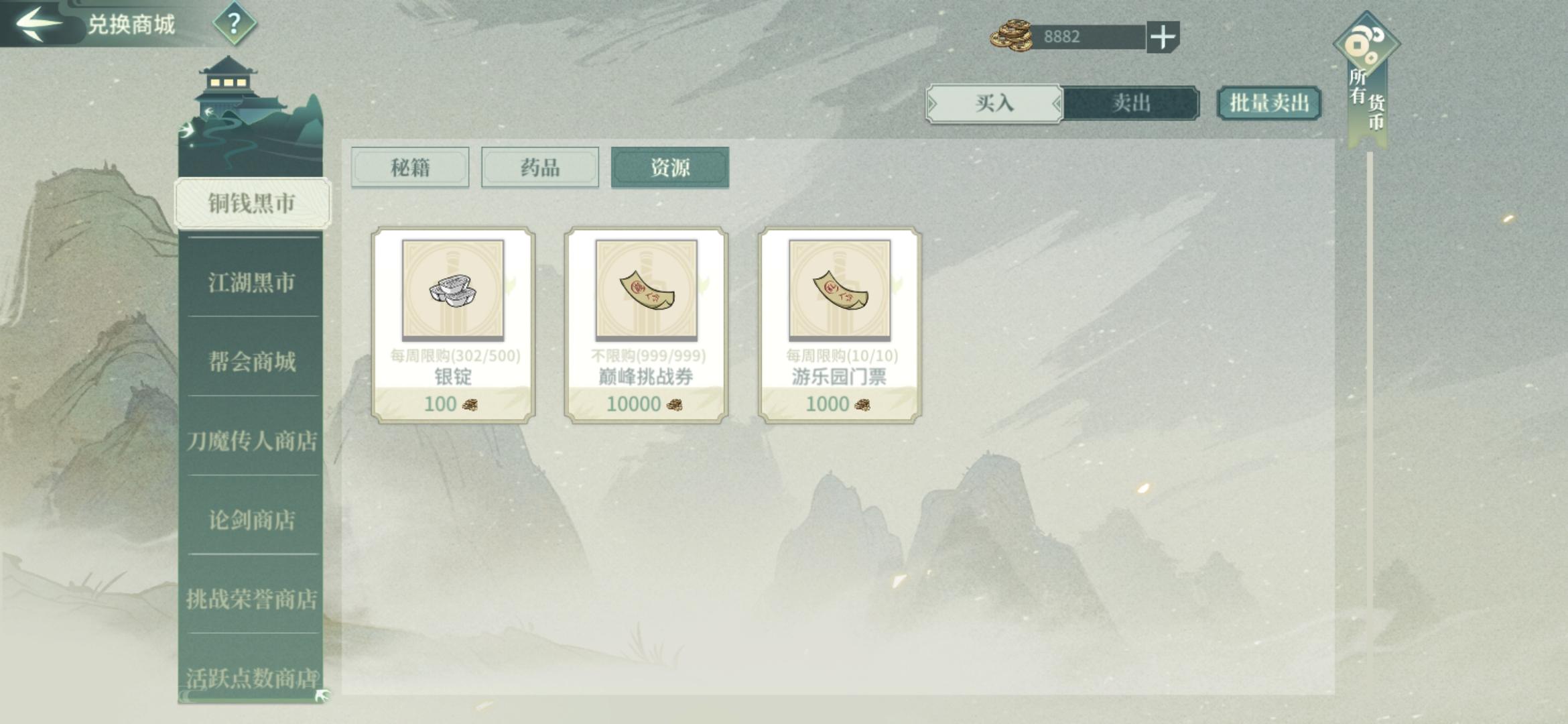Open the 帮会商城 shop

(252, 361)
